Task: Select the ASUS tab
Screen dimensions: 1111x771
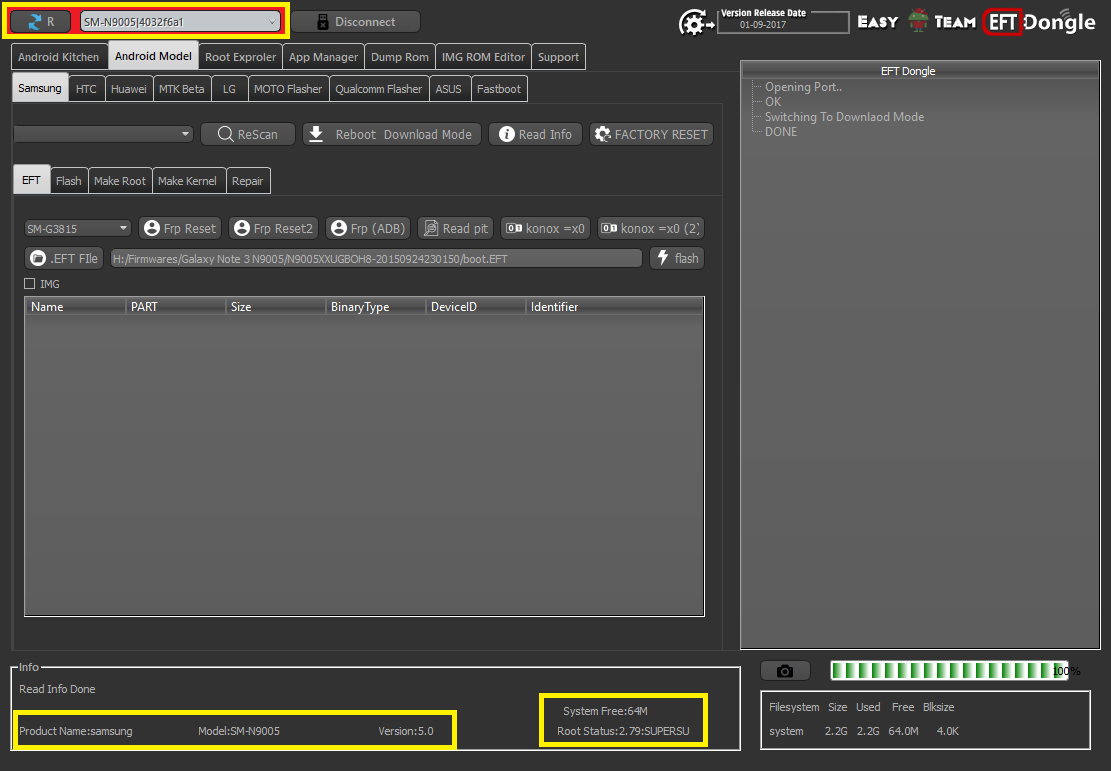Action: tap(449, 89)
